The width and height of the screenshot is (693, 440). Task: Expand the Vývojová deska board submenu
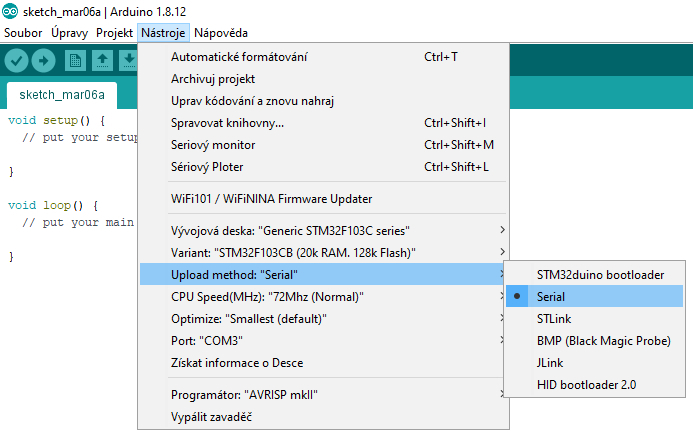pyautogui.click(x=324, y=231)
